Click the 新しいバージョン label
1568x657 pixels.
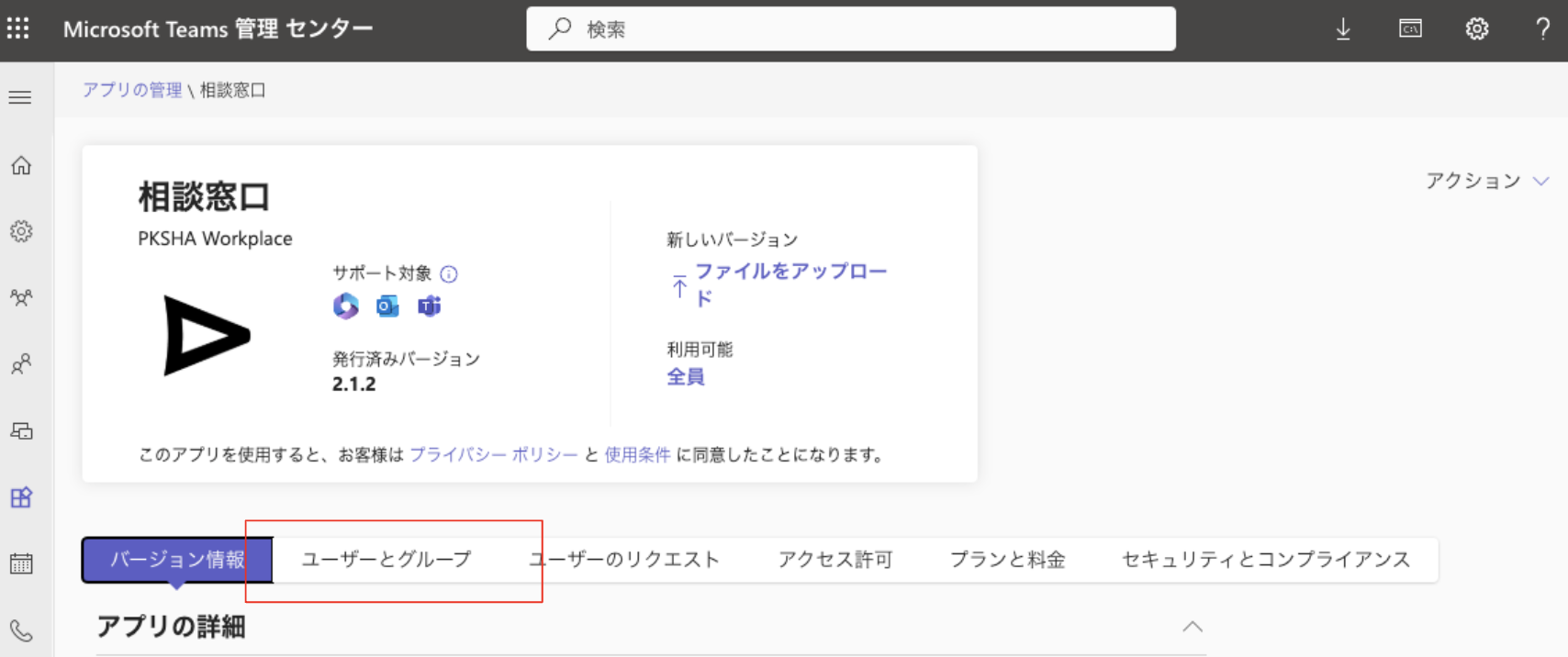[x=732, y=239]
